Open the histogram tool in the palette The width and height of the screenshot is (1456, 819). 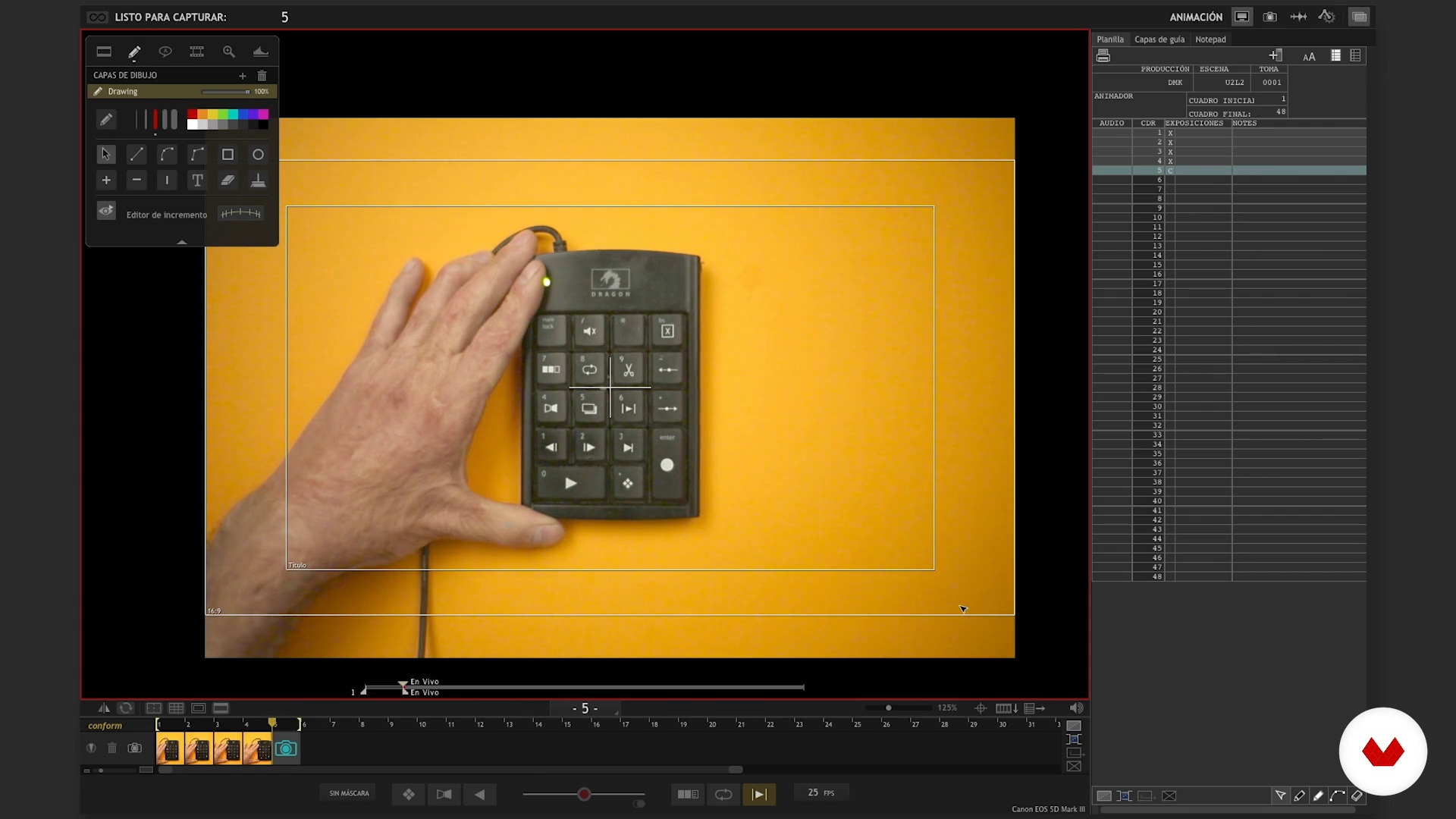coord(260,52)
